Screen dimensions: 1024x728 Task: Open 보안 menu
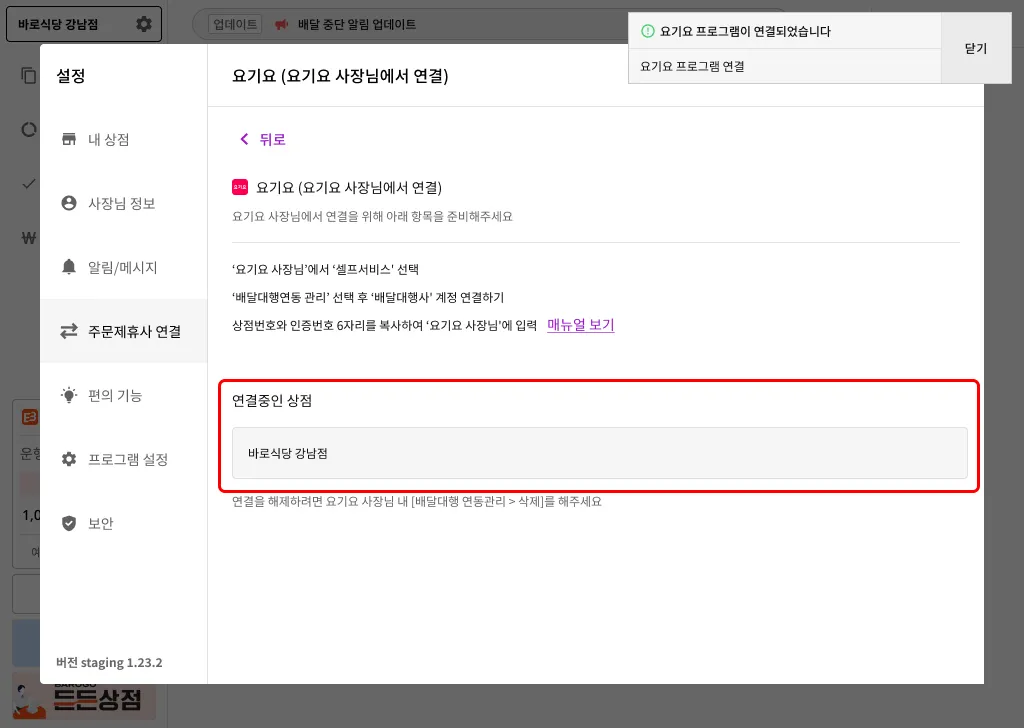[124, 523]
